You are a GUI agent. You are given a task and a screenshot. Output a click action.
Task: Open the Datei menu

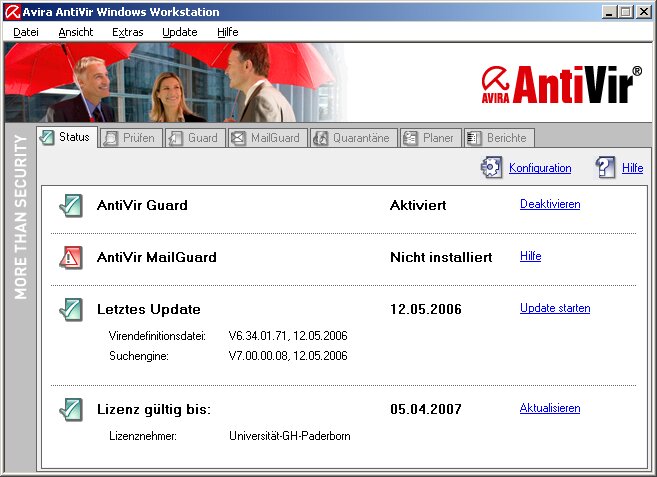point(26,32)
